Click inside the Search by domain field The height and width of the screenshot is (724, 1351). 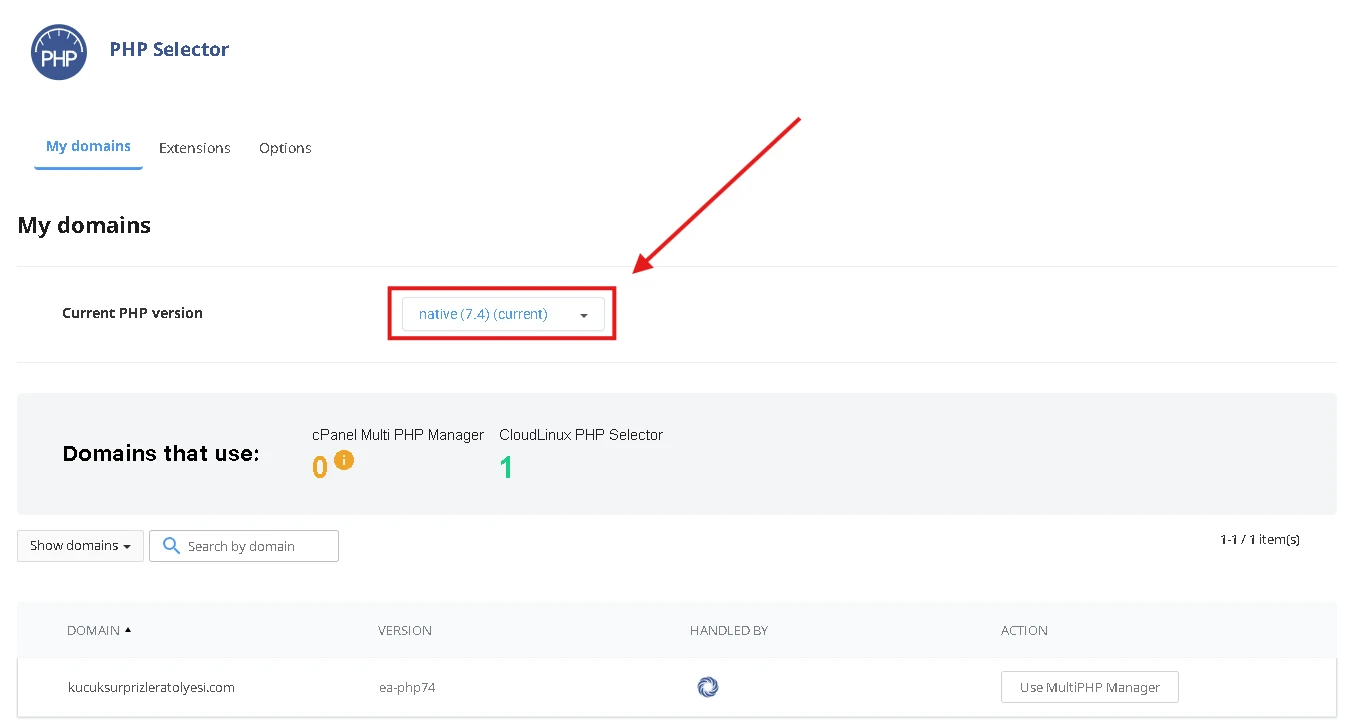(x=250, y=546)
